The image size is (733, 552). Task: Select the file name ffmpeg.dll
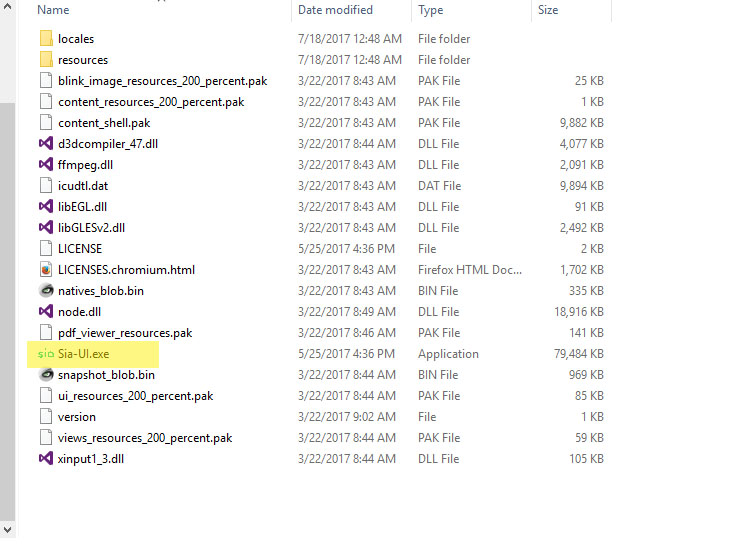86,165
